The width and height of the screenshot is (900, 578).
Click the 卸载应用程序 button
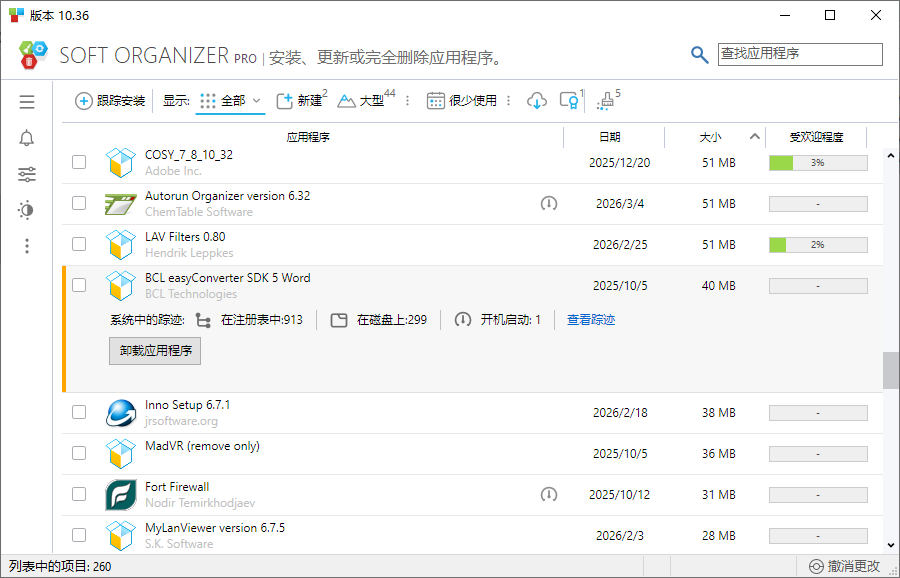tap(155, 351)
